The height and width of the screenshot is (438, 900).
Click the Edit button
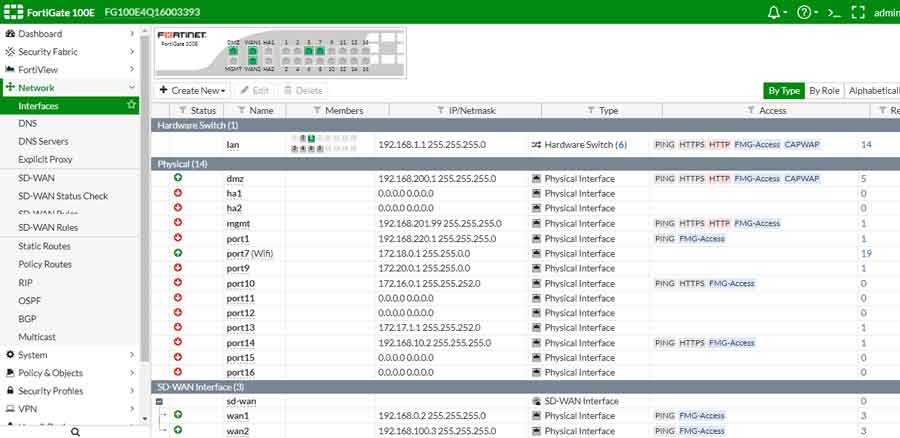point(254,90)
